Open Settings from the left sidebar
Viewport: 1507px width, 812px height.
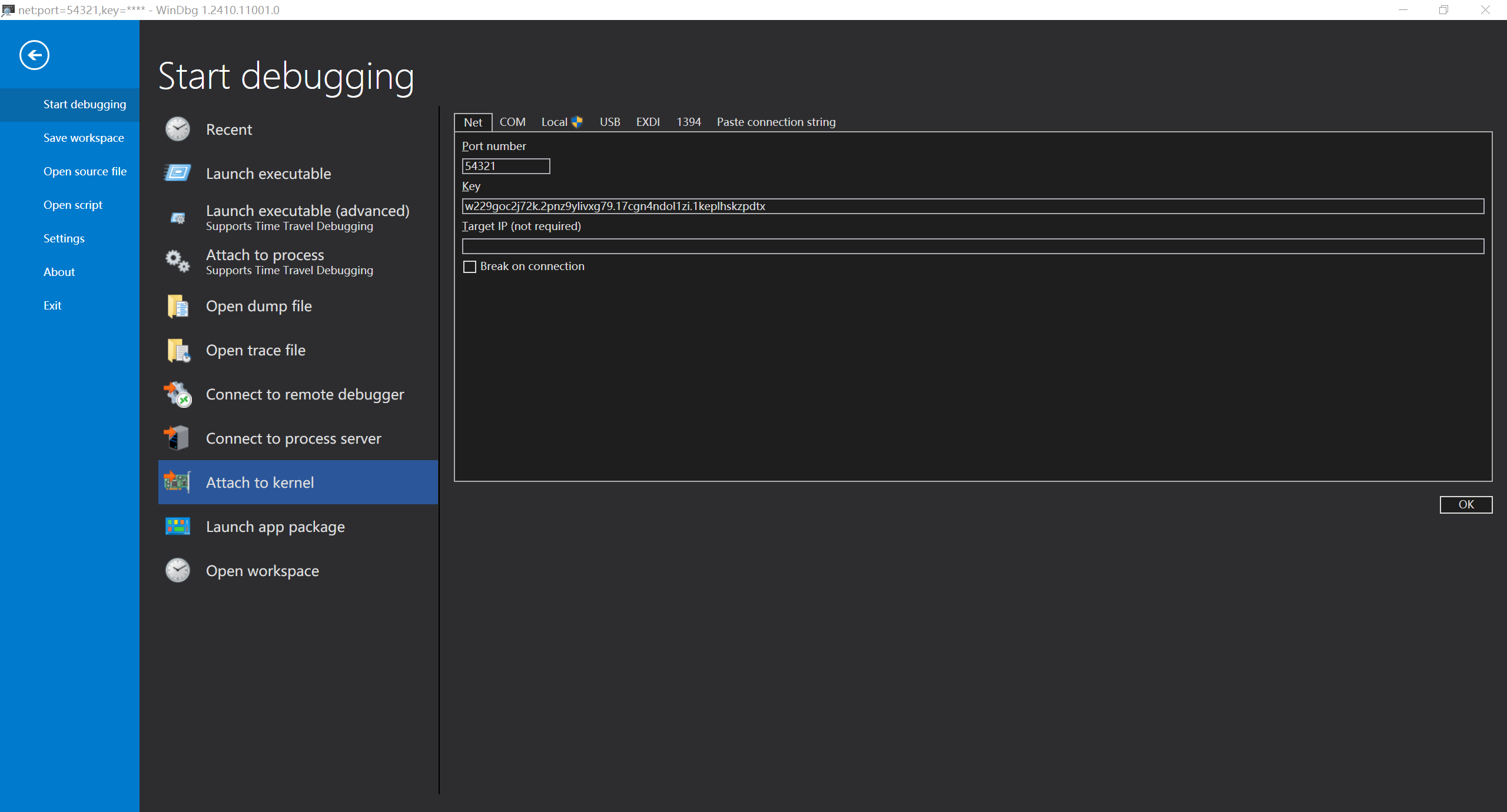tap(64, 238)
